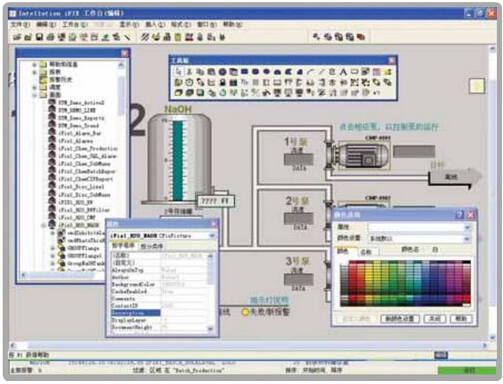This screenshot has width=503, height=384.
Task: Select iFix1_Chem_Production in the tree
Action: (88, 149)
